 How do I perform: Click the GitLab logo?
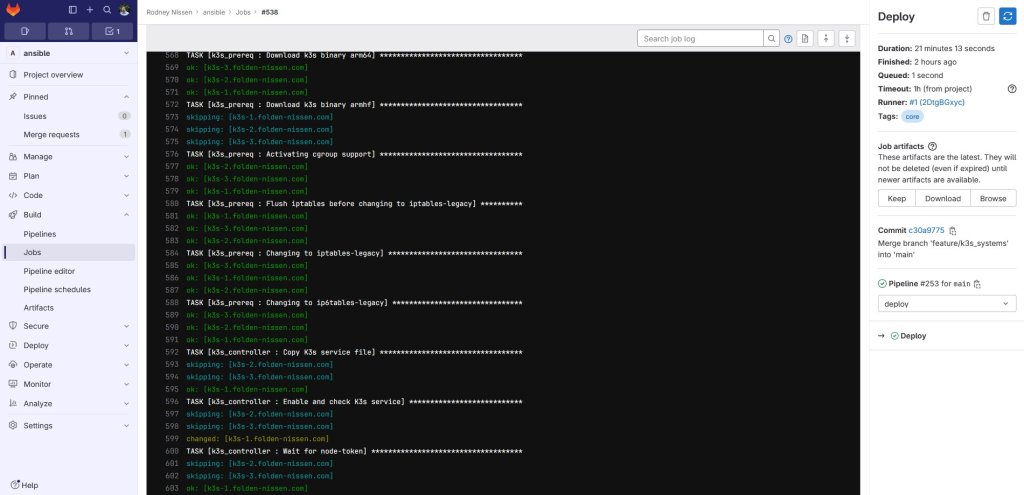(13, 9)
